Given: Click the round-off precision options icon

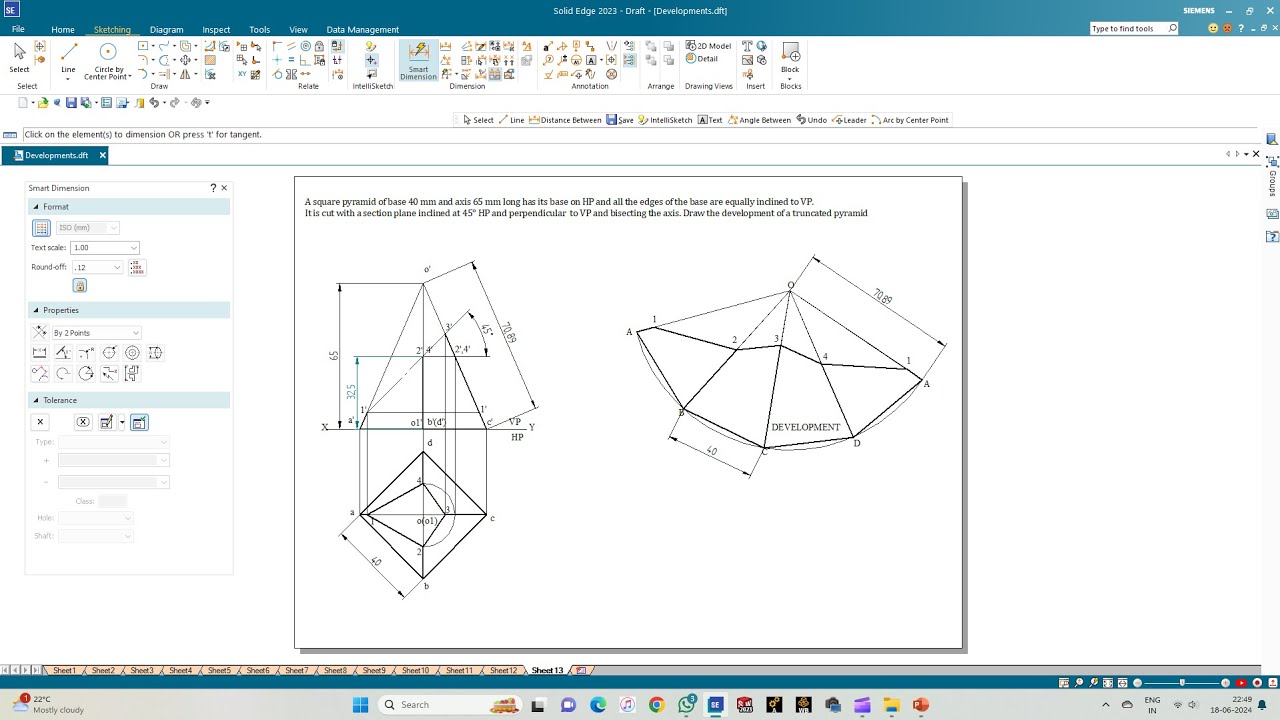Looking at the screenshot, I should pyautogui.click(x=137, y=267).
